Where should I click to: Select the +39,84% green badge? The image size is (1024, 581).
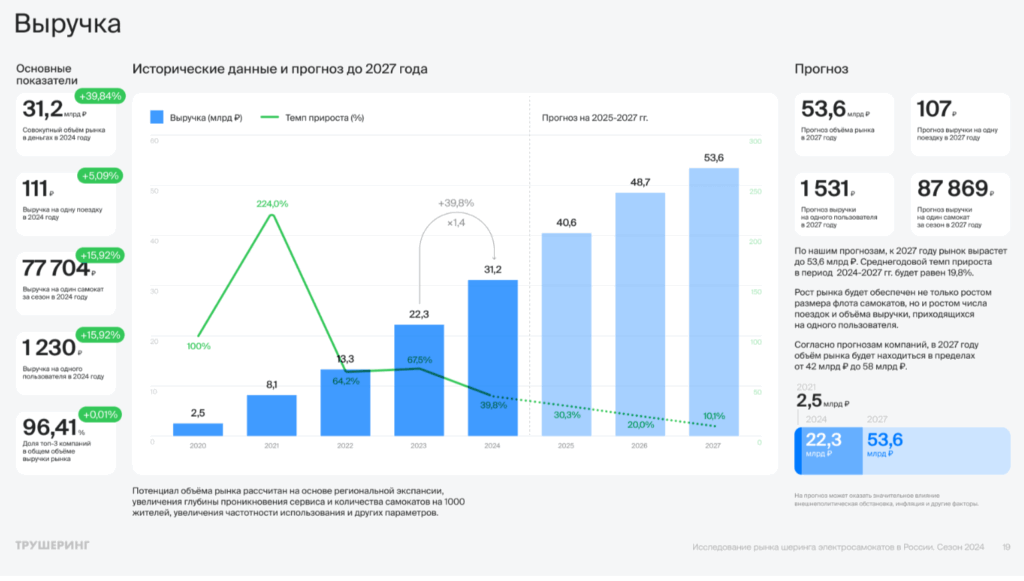(98, 96)
